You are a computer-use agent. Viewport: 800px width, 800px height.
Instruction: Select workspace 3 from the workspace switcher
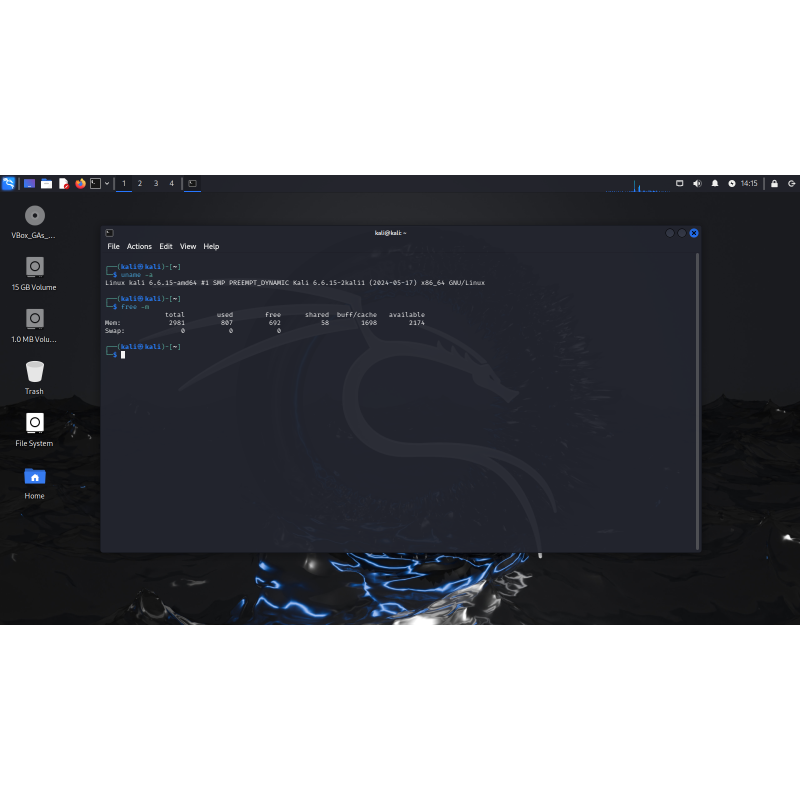click(x=156, y=184)
